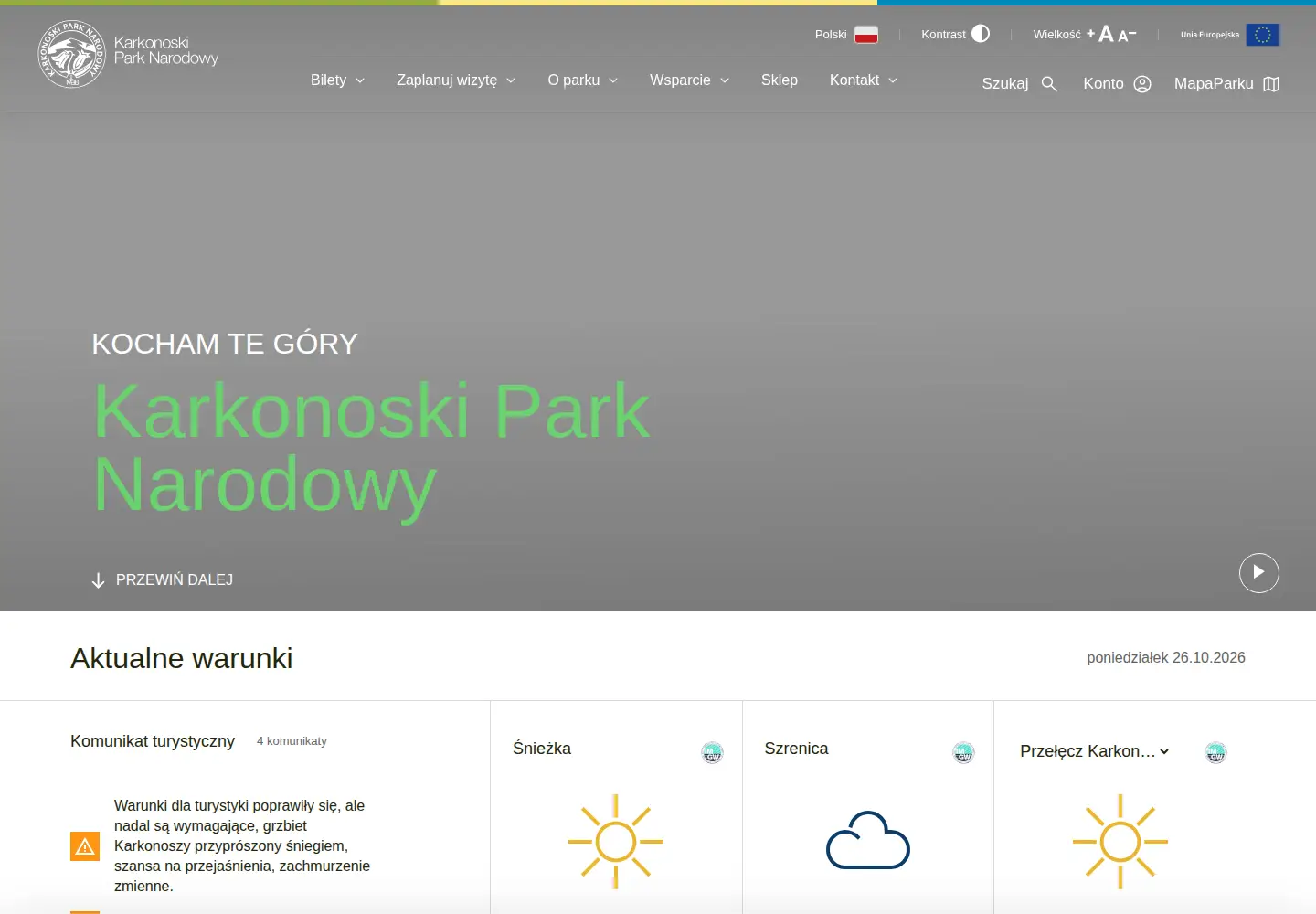Increase font size with +A icon
This screenshot has height=914, width=1316.
(x=1100, y=34)
